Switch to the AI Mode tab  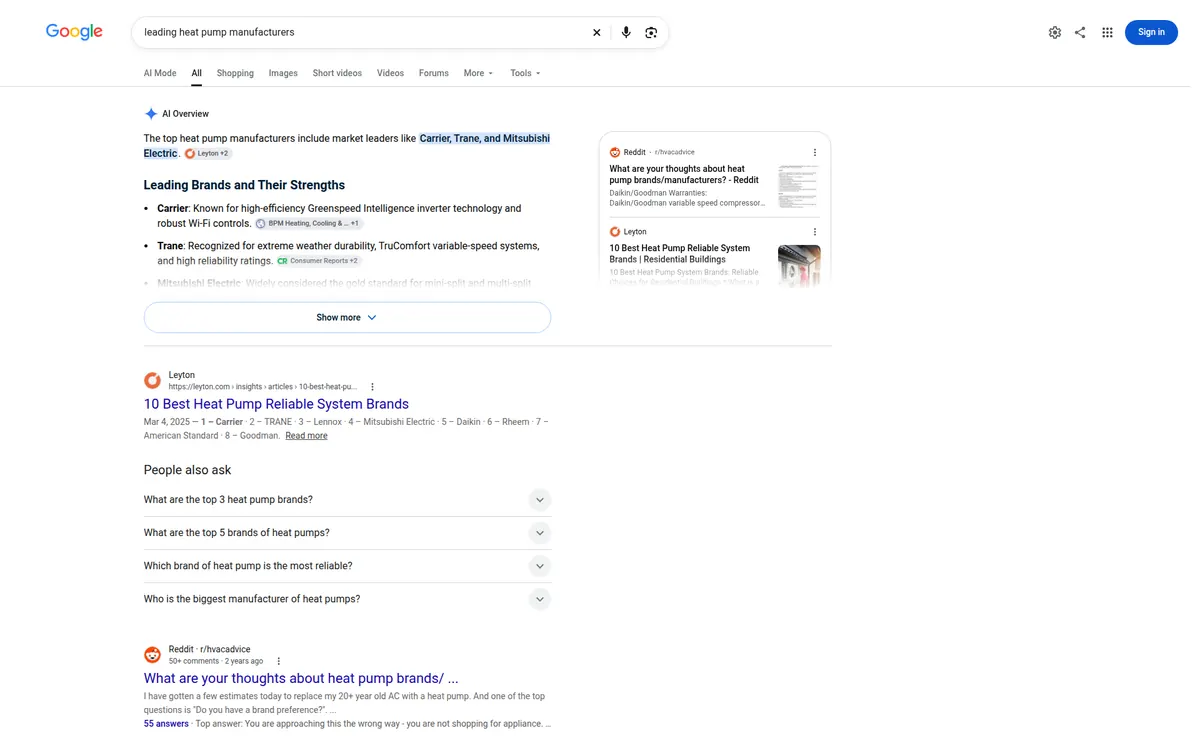point(160,73)
